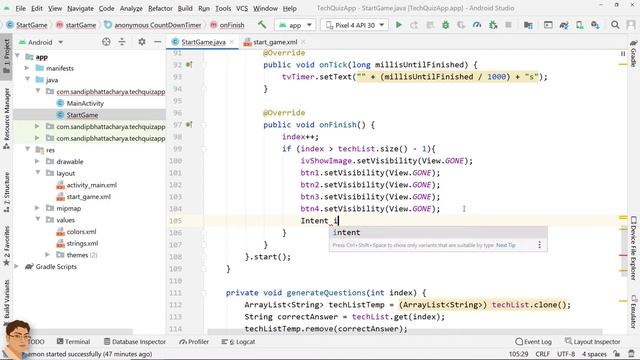The image size is (640, 360).
Task: Open the profiler gauge icon in toolbar
Action: pyautogui.click(x=477, y=25)
